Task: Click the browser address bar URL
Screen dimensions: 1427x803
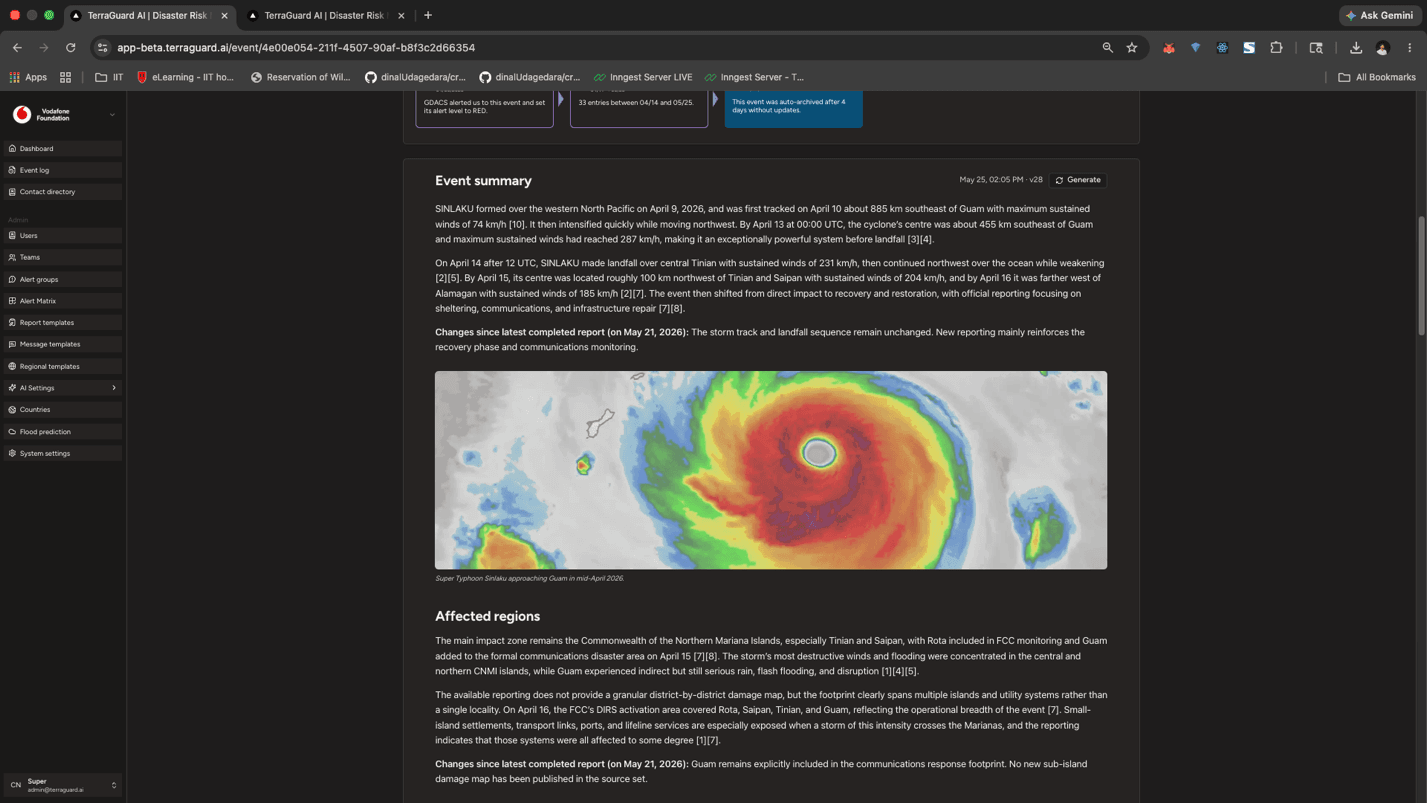Action: 296,48
